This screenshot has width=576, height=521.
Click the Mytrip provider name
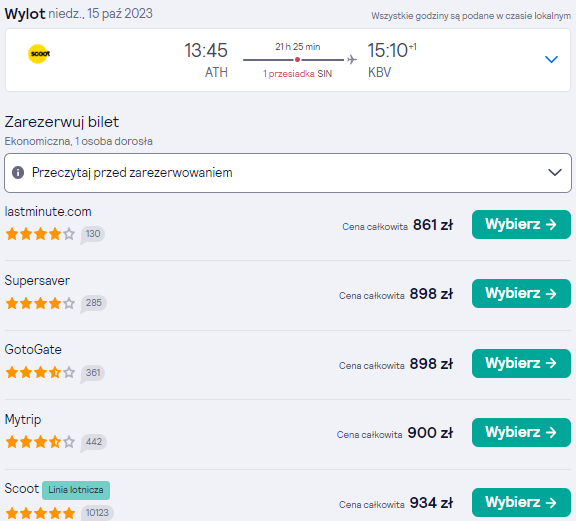click(23, 420)
